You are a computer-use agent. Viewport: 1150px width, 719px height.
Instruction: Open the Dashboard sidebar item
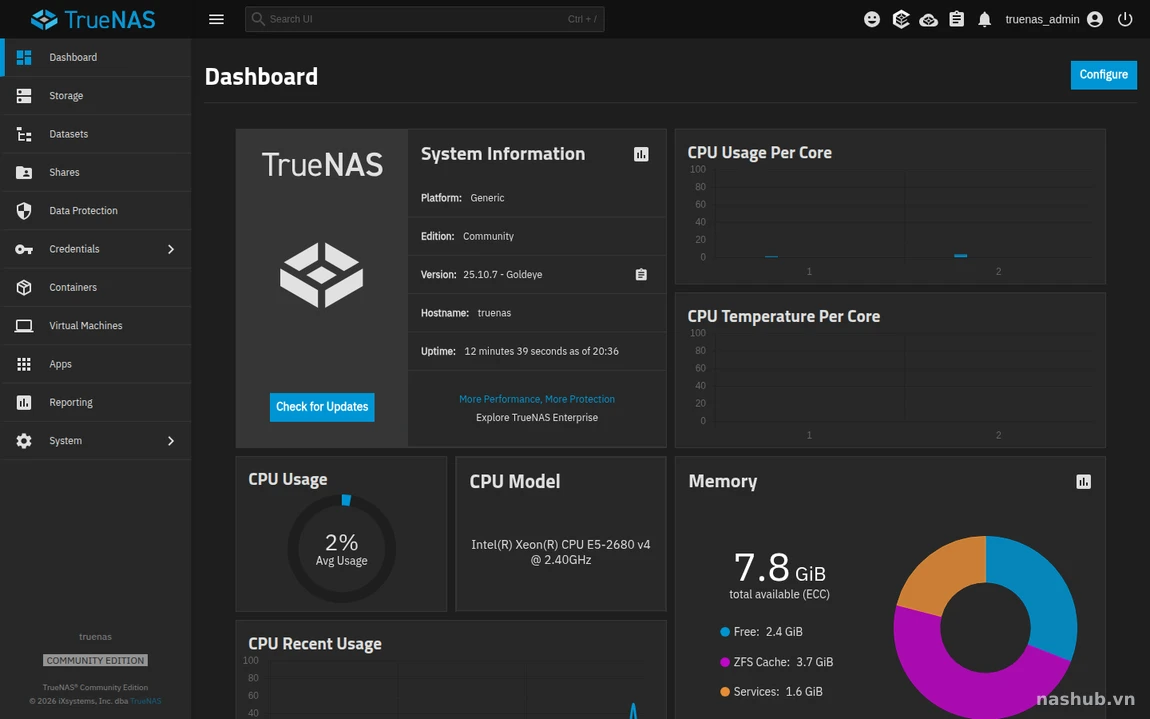[95, 57]
